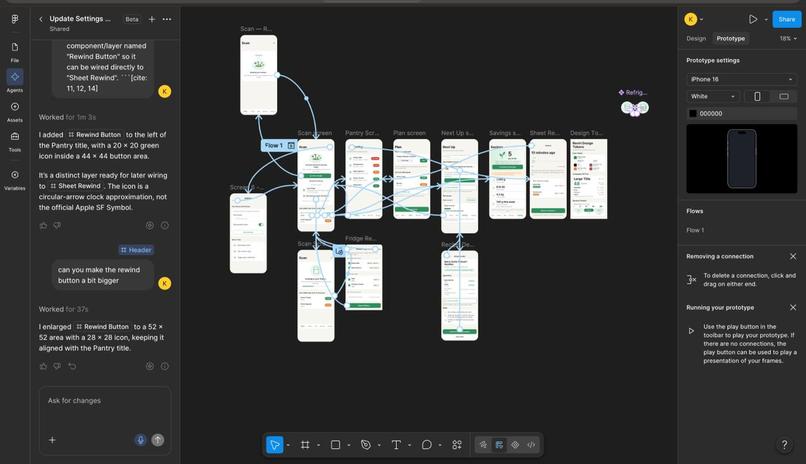Open the 18% zoom dropdown
Viewport: 806px width, 464px height.
(788, 39)
